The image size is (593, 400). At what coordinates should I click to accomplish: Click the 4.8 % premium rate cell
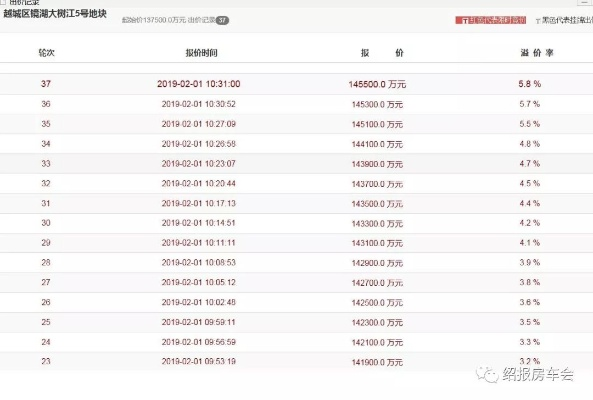tap(529, 144)
